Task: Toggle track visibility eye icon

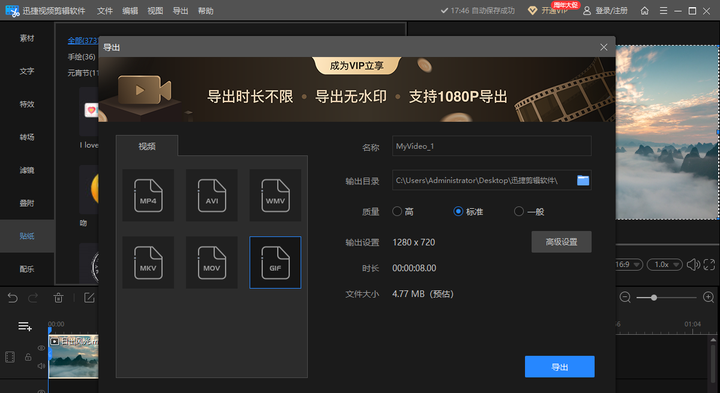Action: click(x=41, y=348)
